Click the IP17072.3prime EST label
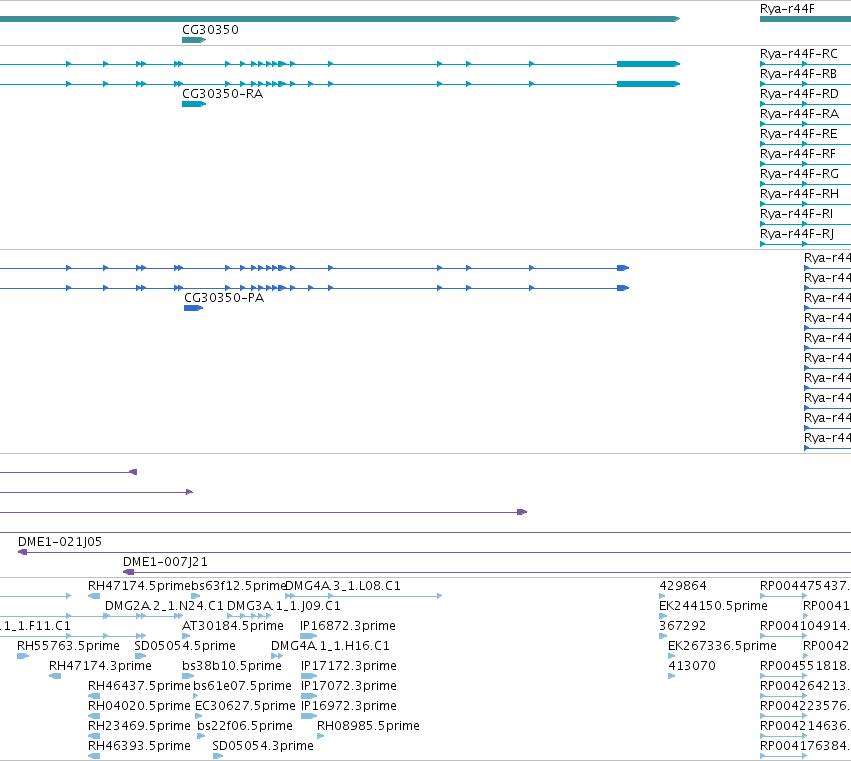851x761 pixels. (x=348, y=686)
